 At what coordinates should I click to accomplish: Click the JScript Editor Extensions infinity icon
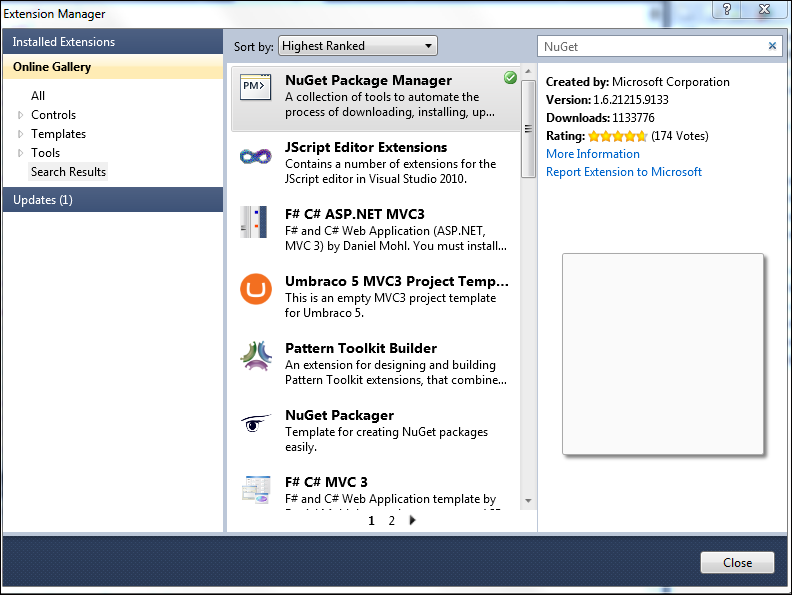click(x=255, y=156)
